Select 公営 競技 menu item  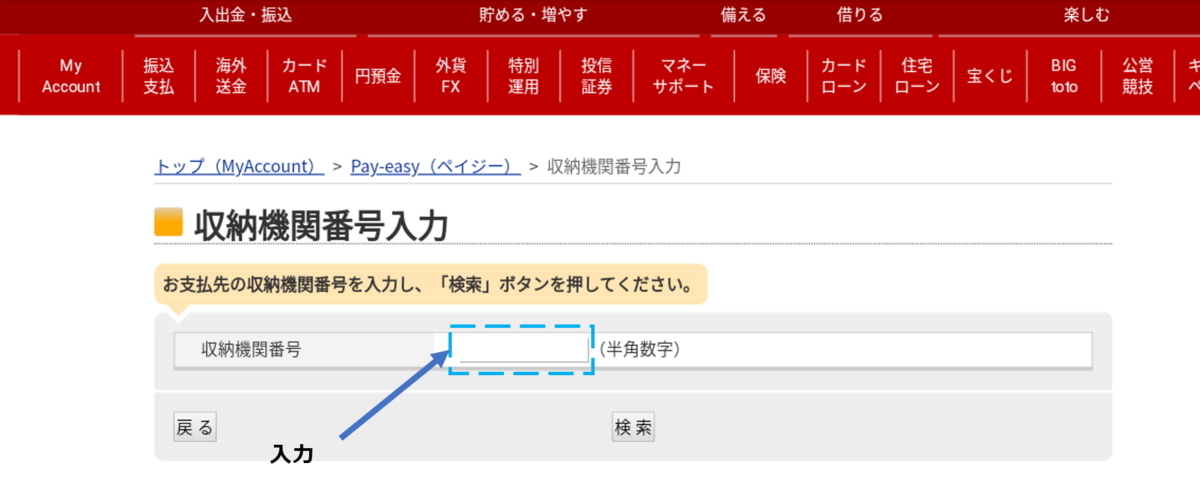[x=1137, y=76]
